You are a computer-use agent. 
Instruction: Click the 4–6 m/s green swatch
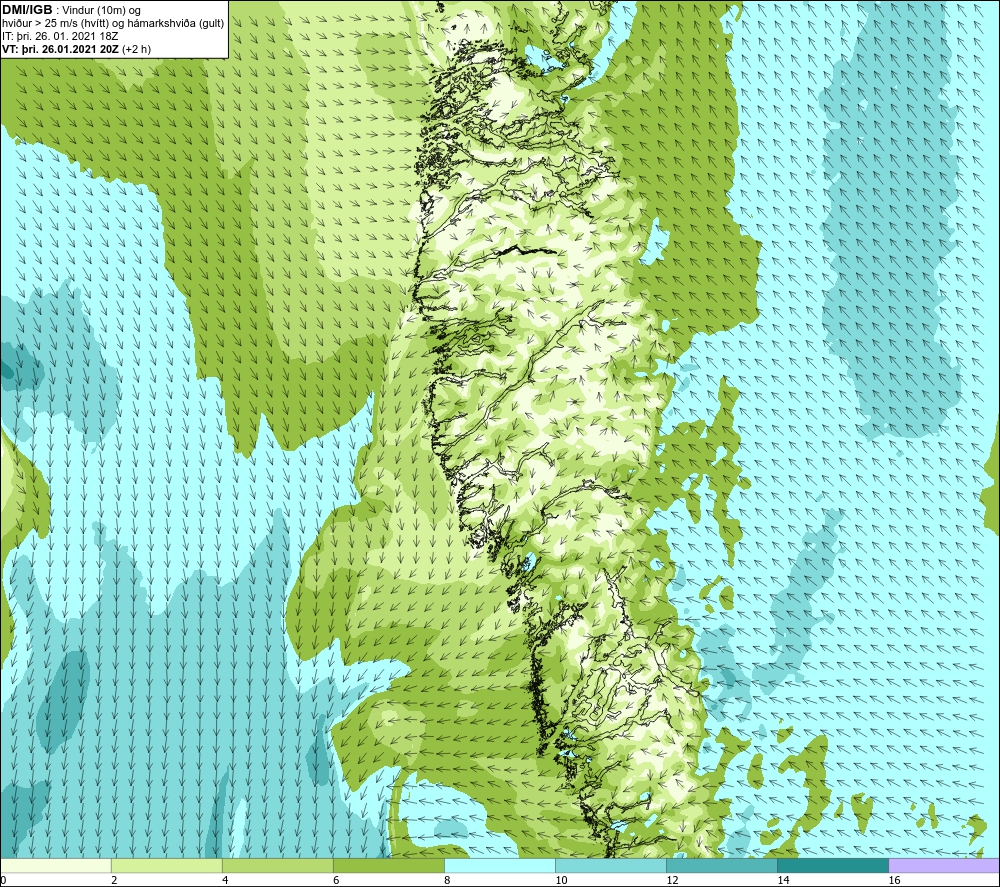click(x=277, y=865)
